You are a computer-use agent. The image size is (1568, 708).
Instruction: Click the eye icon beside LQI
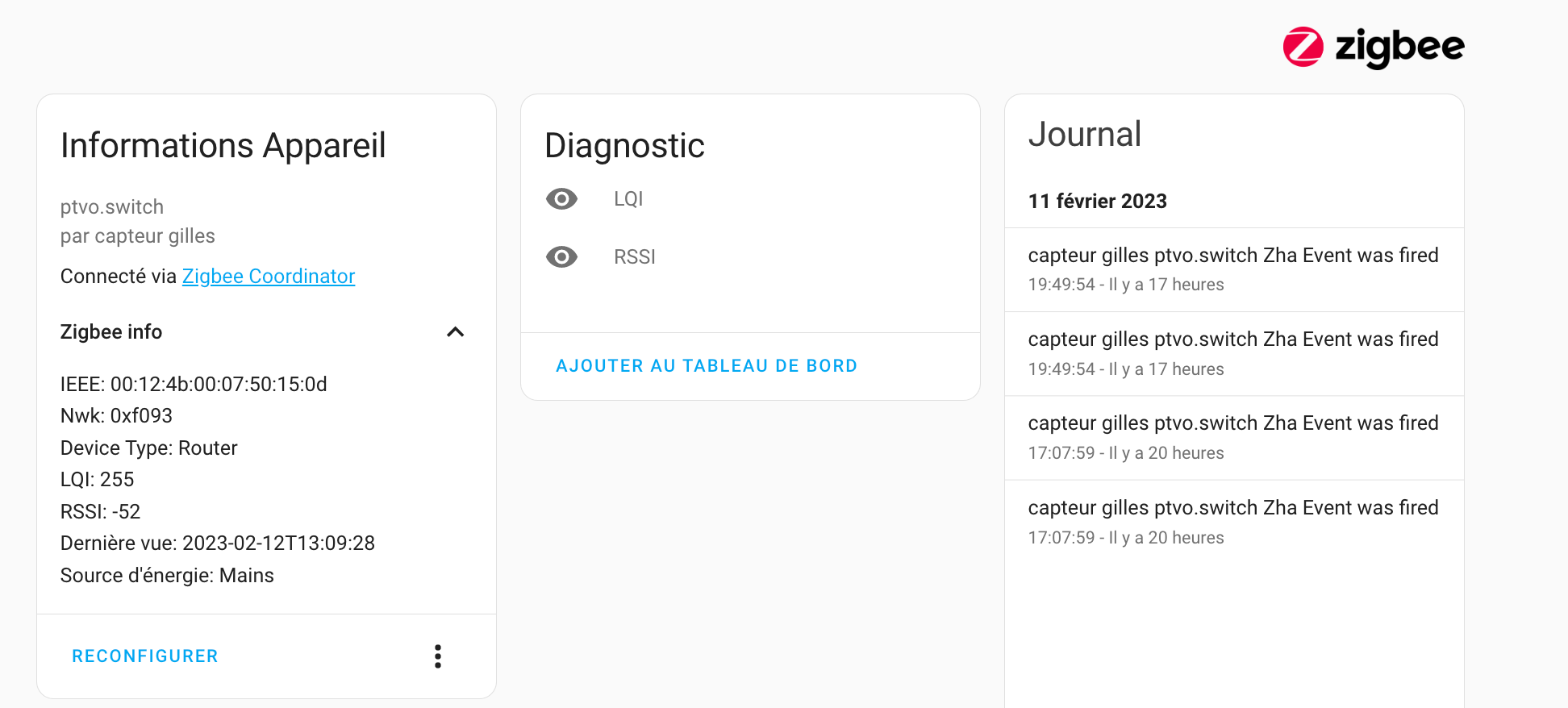pyautogui.click(x=562, y=198)
